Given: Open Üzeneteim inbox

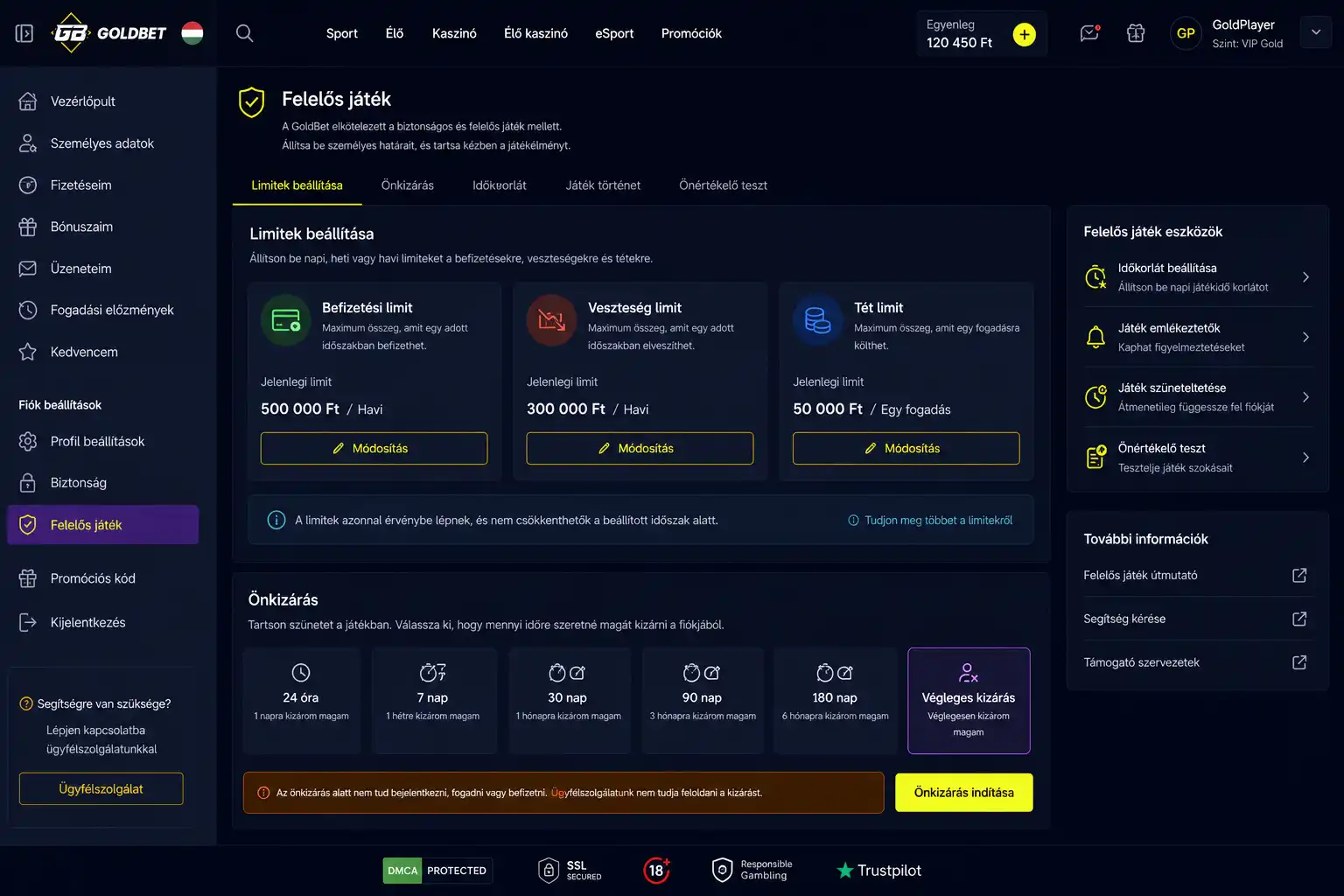Looking at the screenshot, I should pos(103,269).
